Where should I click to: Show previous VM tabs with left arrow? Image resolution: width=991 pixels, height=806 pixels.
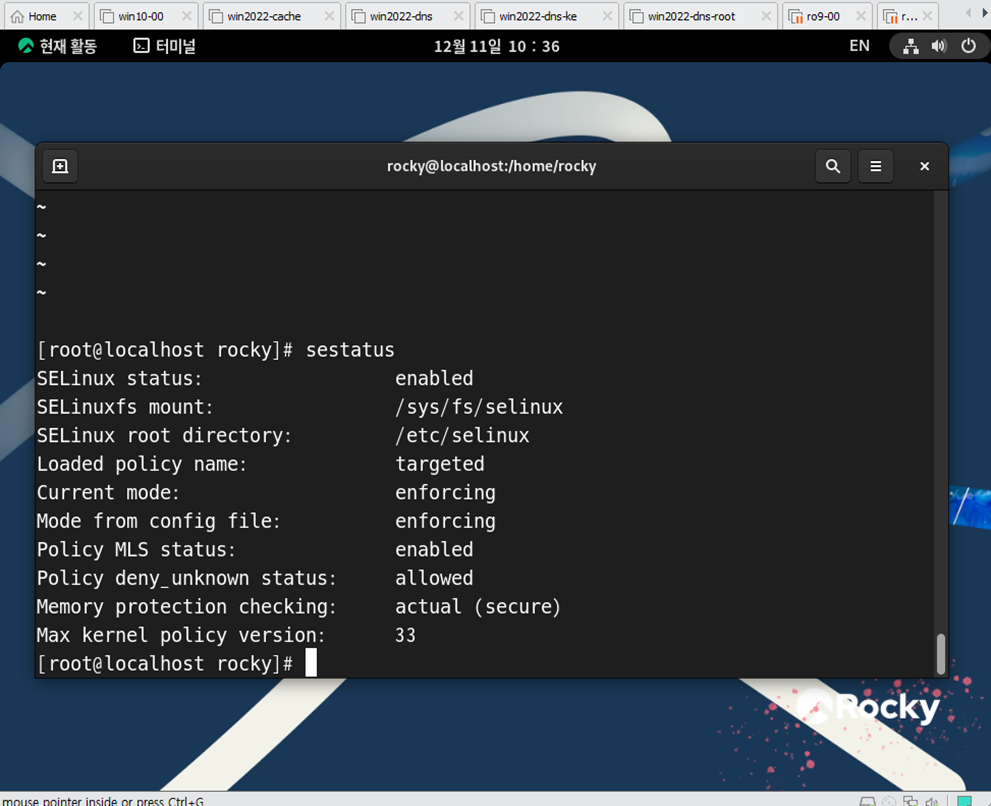tap(968, 13)
